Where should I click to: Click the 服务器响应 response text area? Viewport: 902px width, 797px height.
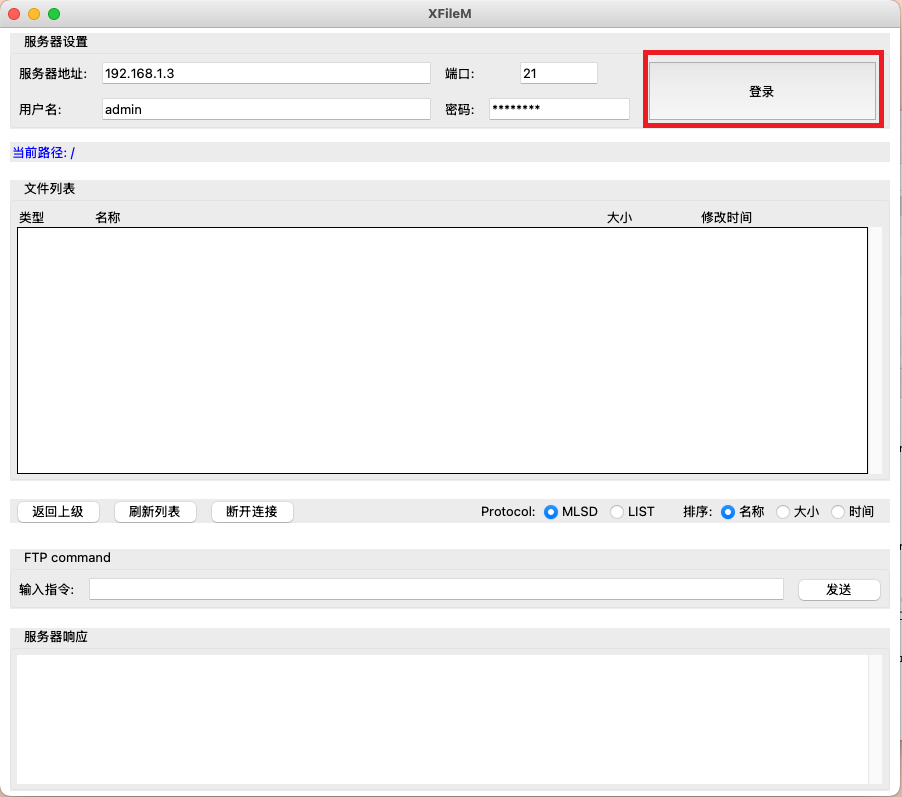click(x=440, y=718)
